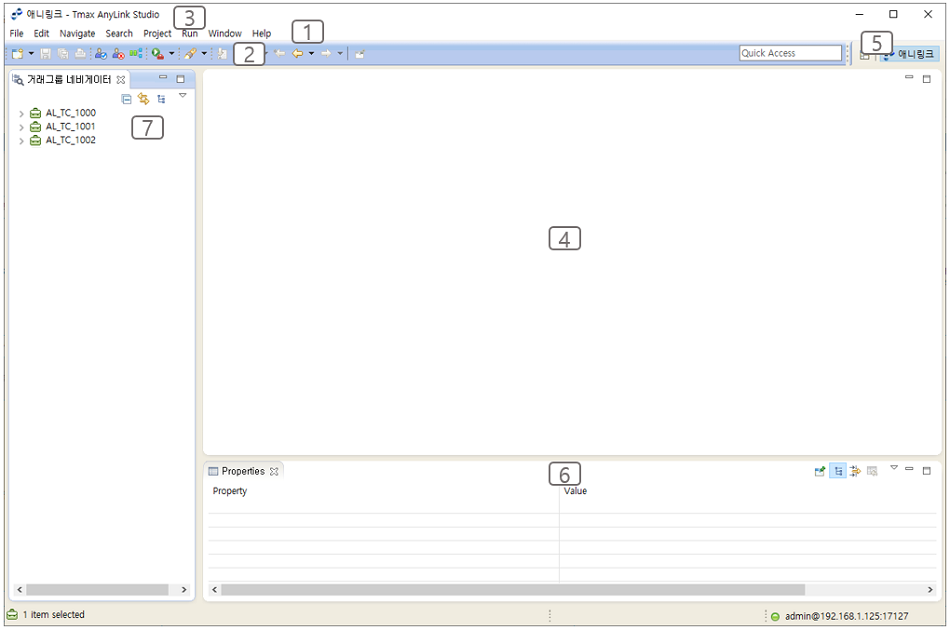
Task: Toggle the 애니링크 perspective button
Action: [x=916, y=54]
